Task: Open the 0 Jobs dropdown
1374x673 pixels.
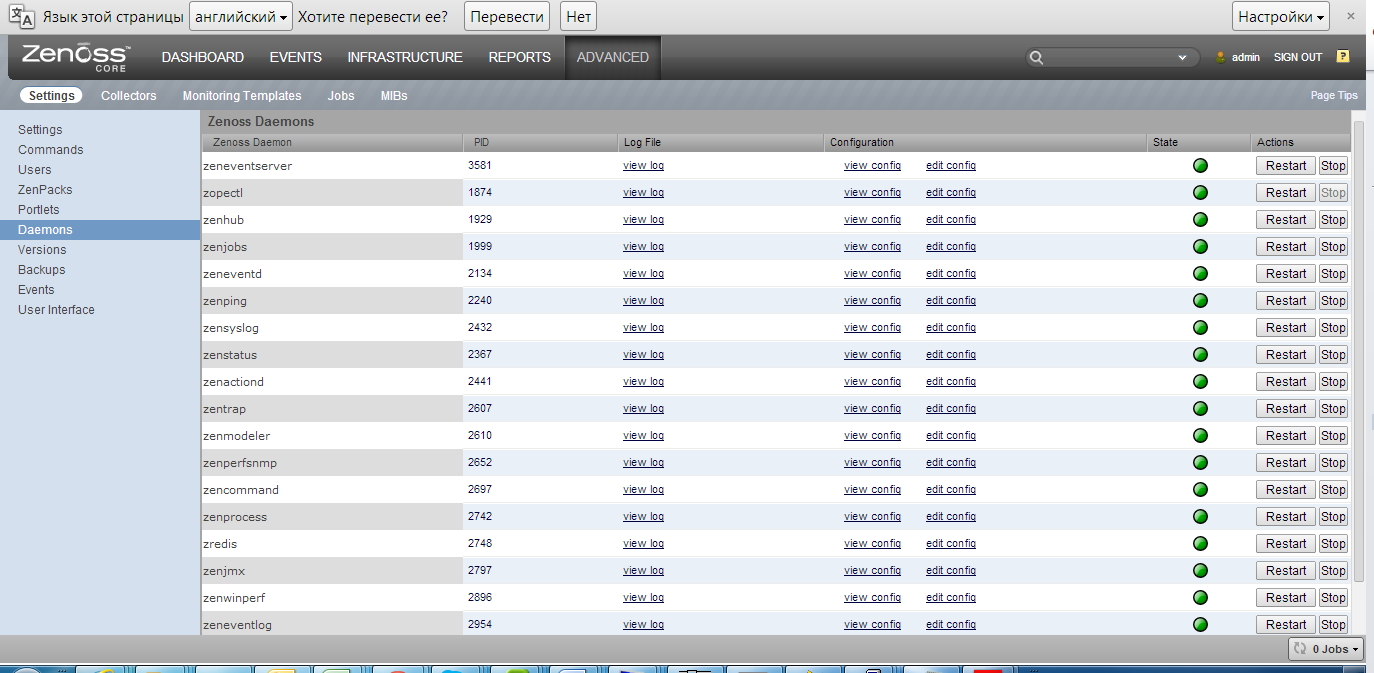Action: pyautogui.click(x=1326, y=649)
